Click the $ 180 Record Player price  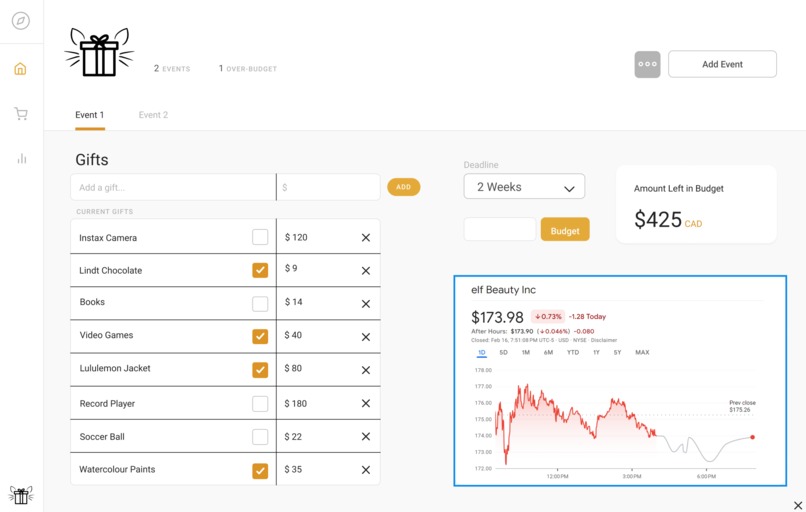click(x=296, y=404)
